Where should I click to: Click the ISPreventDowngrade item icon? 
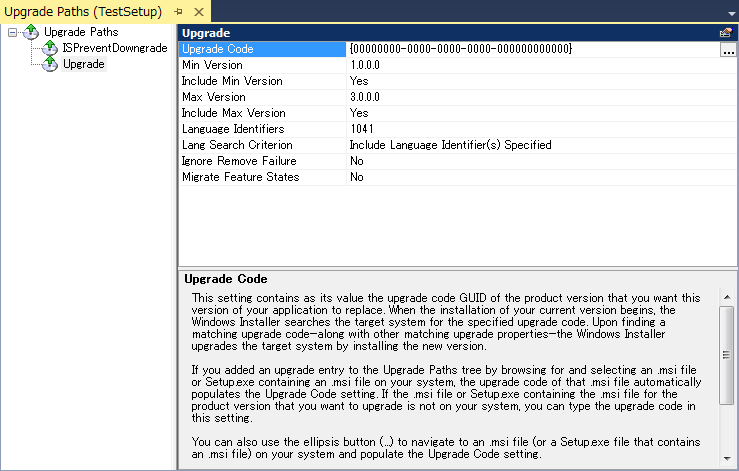click(x=50, y=48)
